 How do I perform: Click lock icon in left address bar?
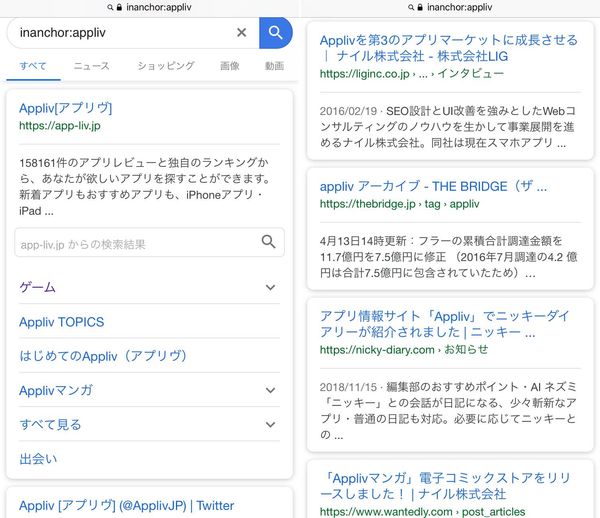119,7
